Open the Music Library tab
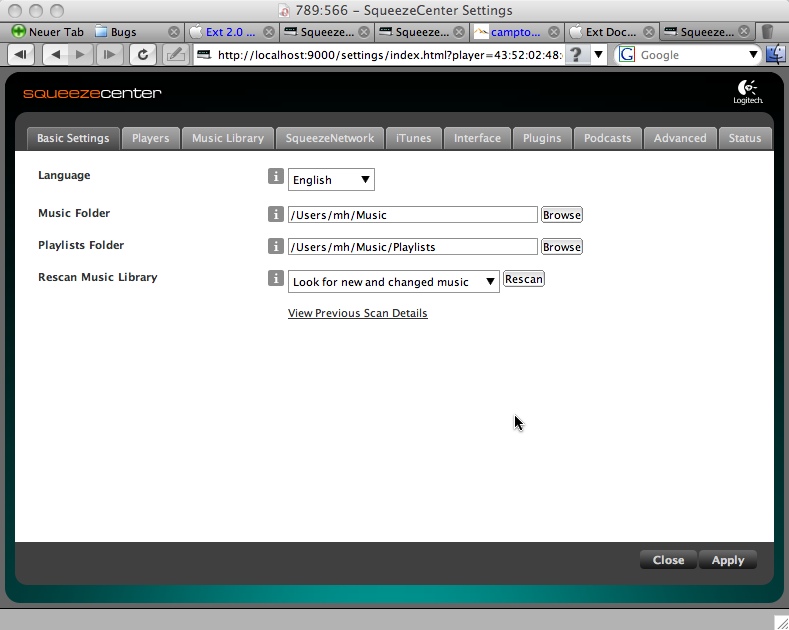 click(x=227, y=138)
